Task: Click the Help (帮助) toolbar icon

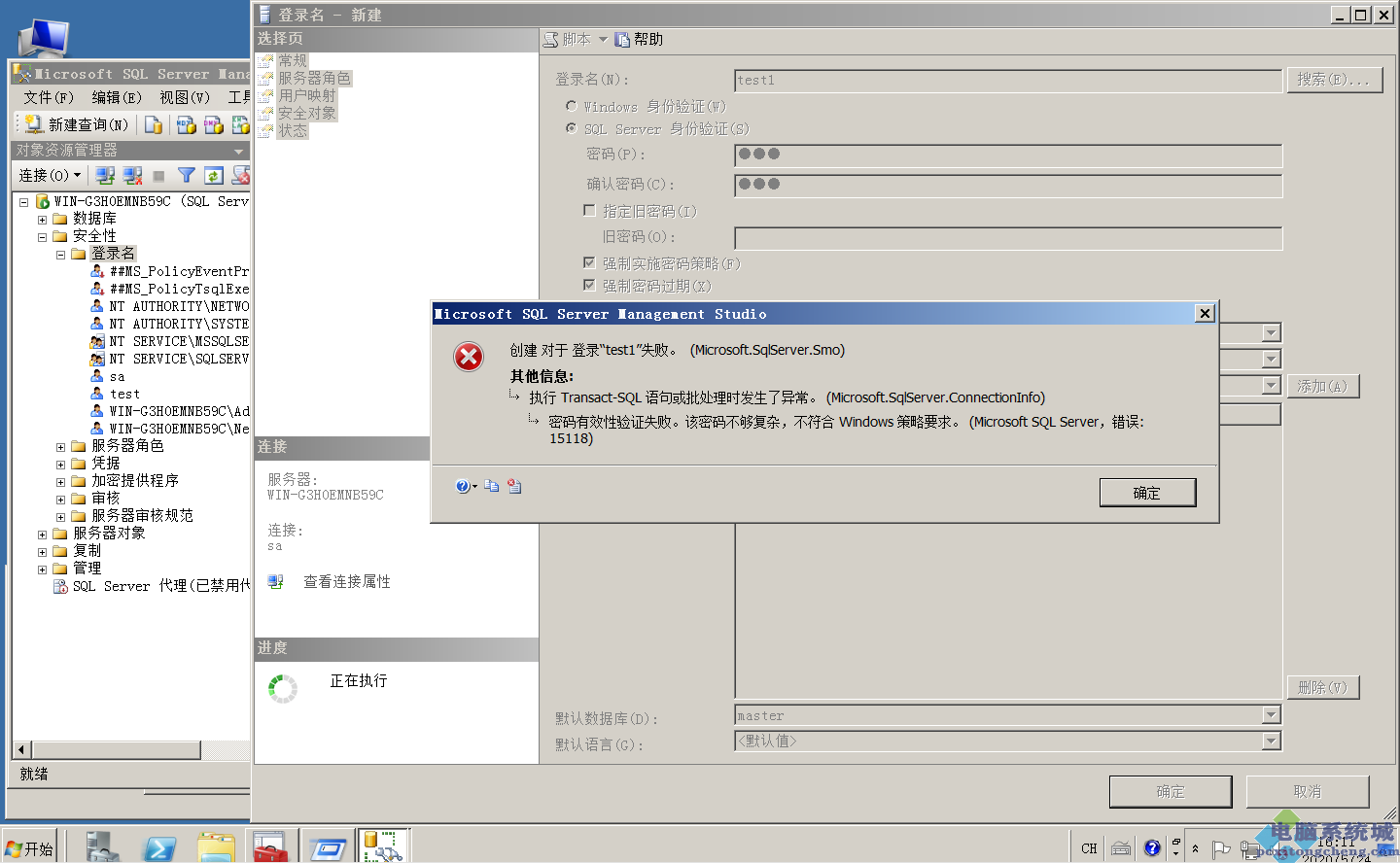Action: pos(622,40)
